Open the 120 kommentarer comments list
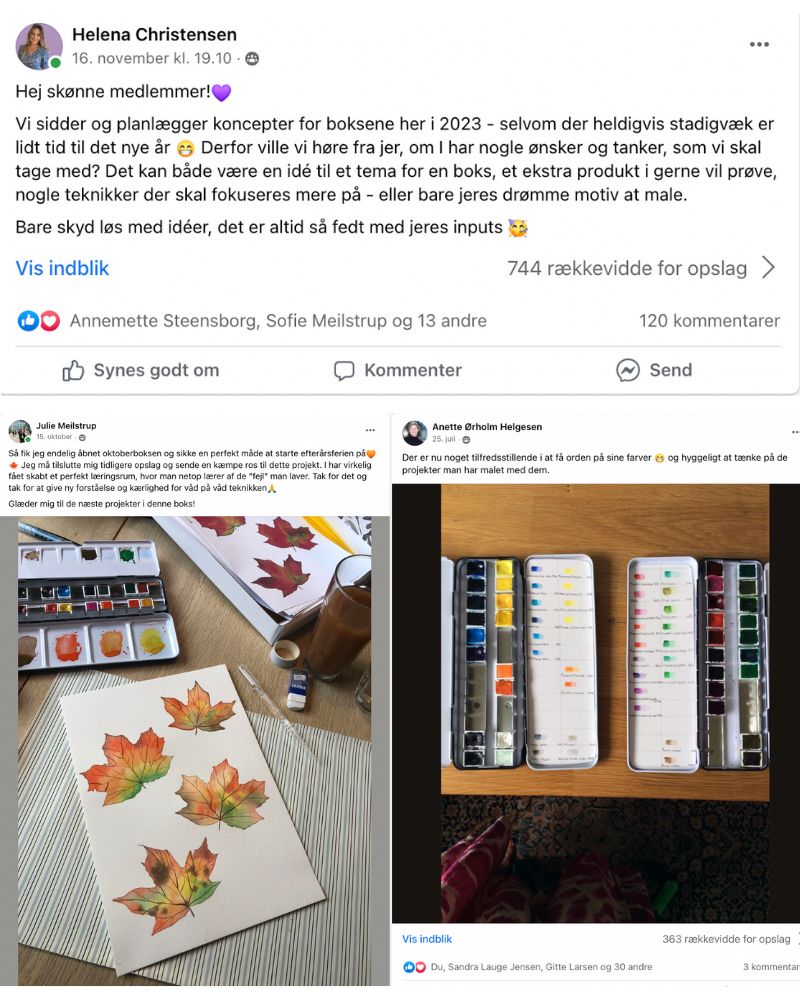 coord(709,321)
